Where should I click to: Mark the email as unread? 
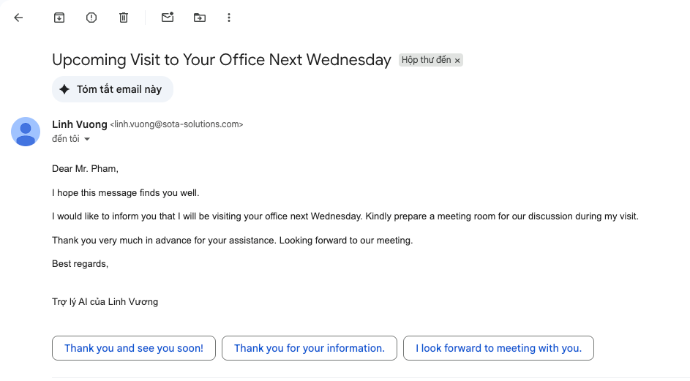(167, 18)
